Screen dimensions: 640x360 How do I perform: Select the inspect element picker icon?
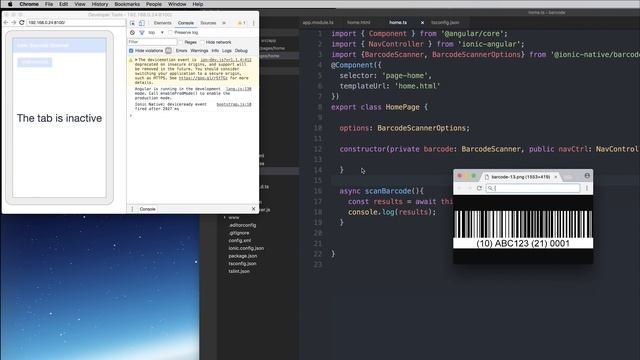[x=132, y=23]
